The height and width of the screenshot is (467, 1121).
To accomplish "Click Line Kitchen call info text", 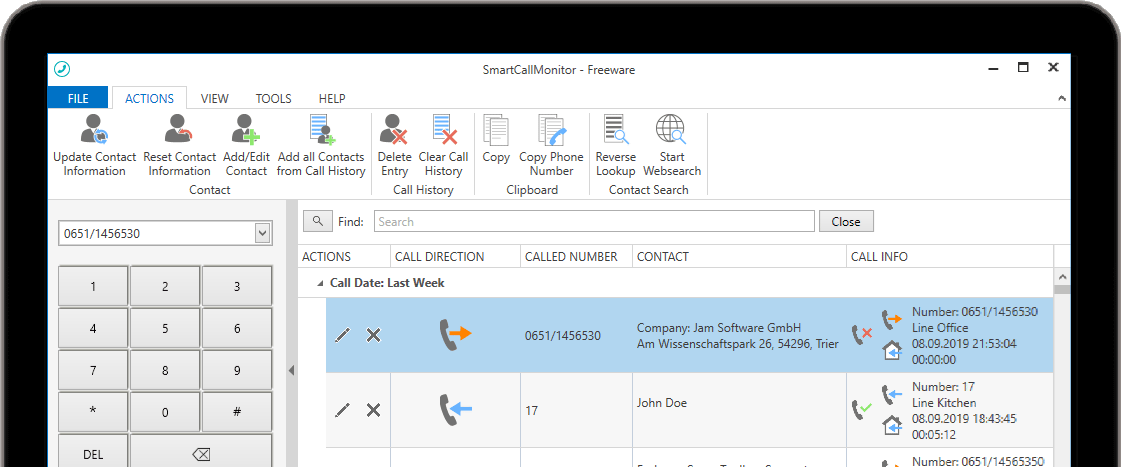I will point(944,403).
